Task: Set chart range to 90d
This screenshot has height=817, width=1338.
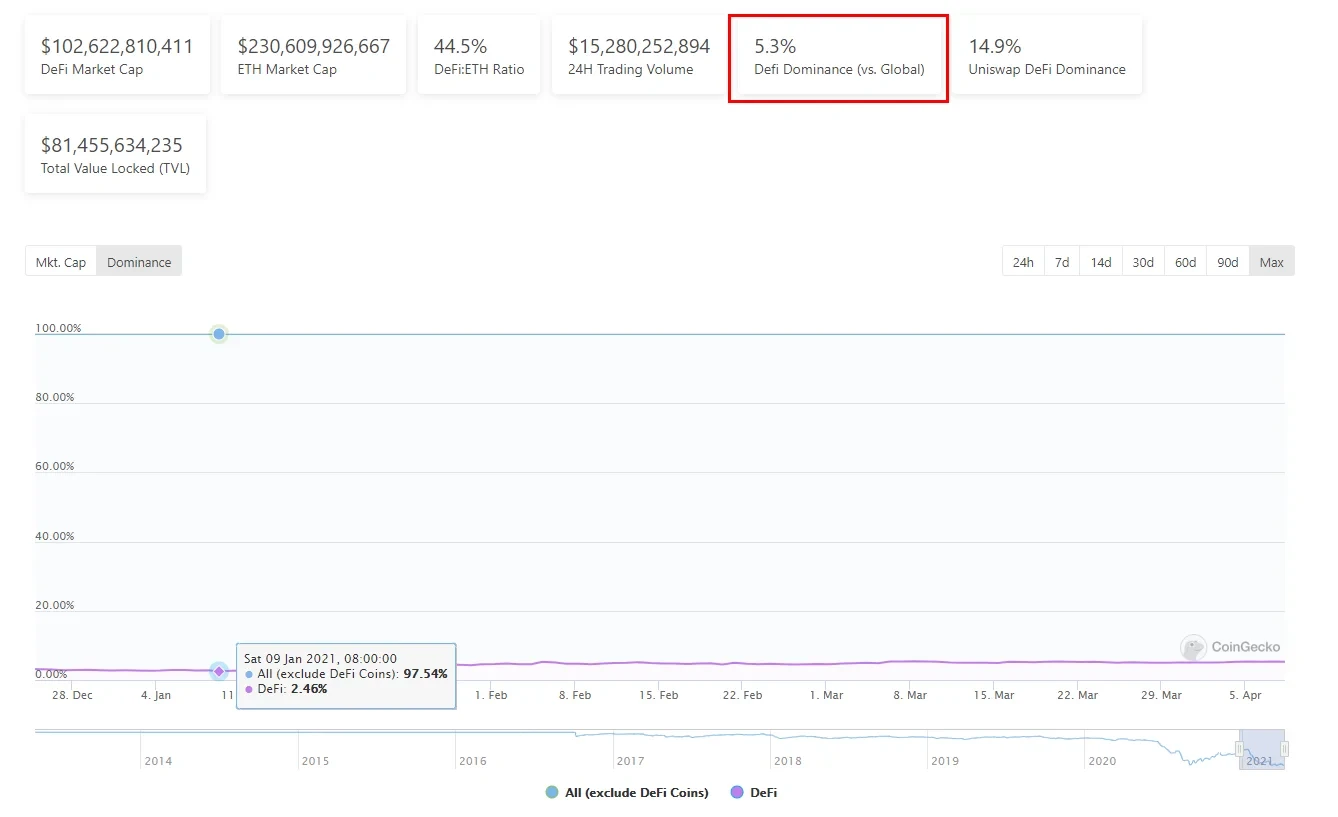Action: click(1228, 262)
